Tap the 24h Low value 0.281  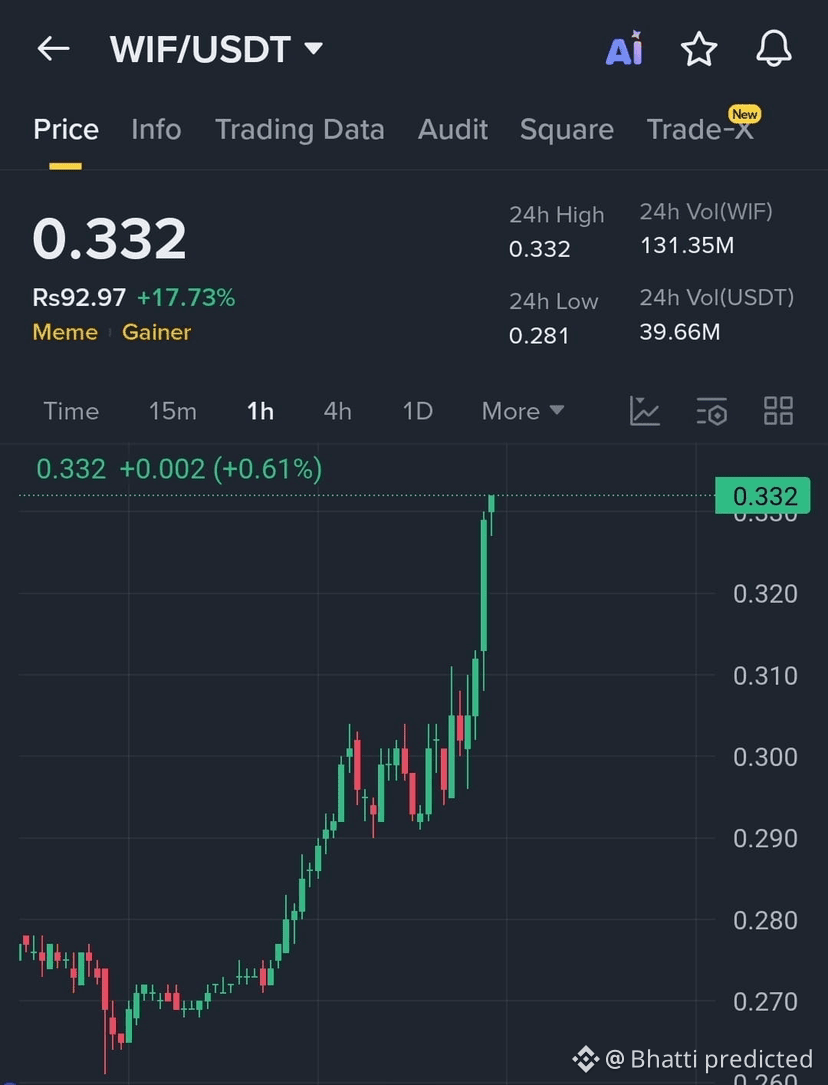click(539, 336)
